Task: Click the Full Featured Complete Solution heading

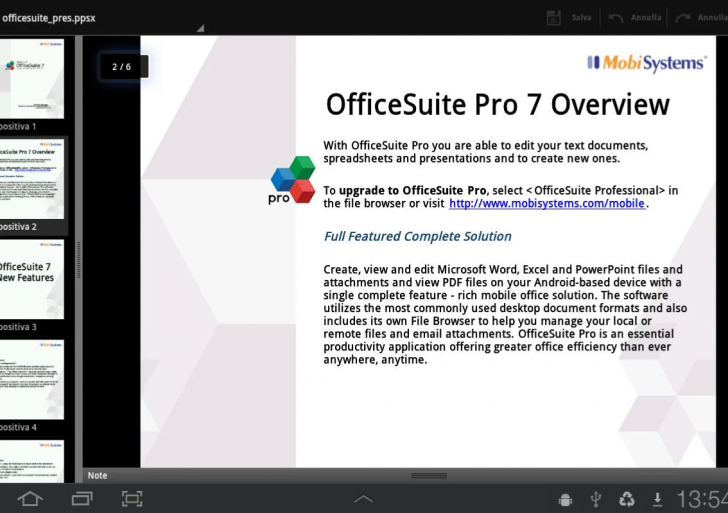Action: coord(417,236)
